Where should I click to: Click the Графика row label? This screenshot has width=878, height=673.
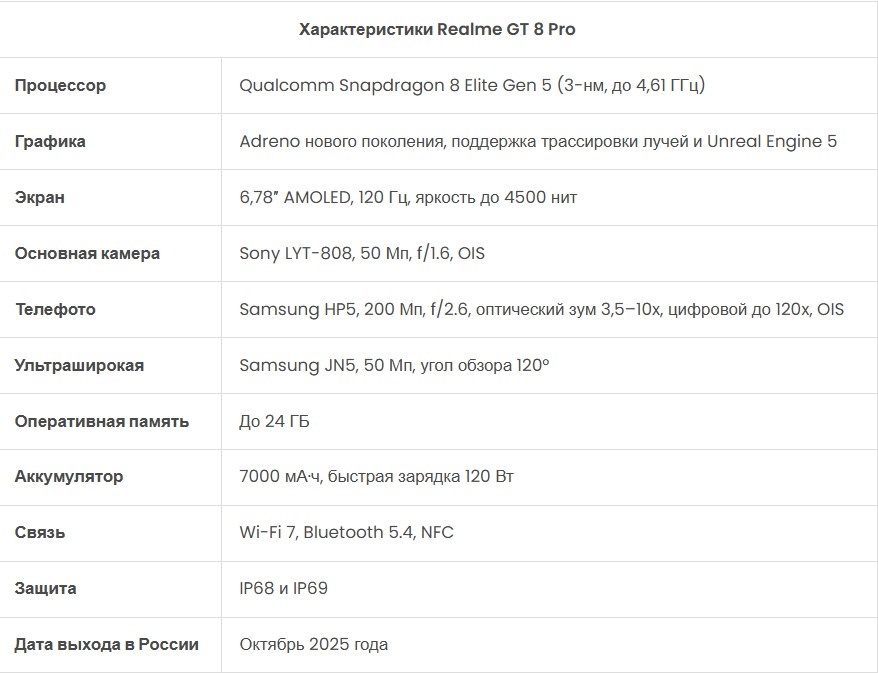pyautogui.click(x=50, y=141)
